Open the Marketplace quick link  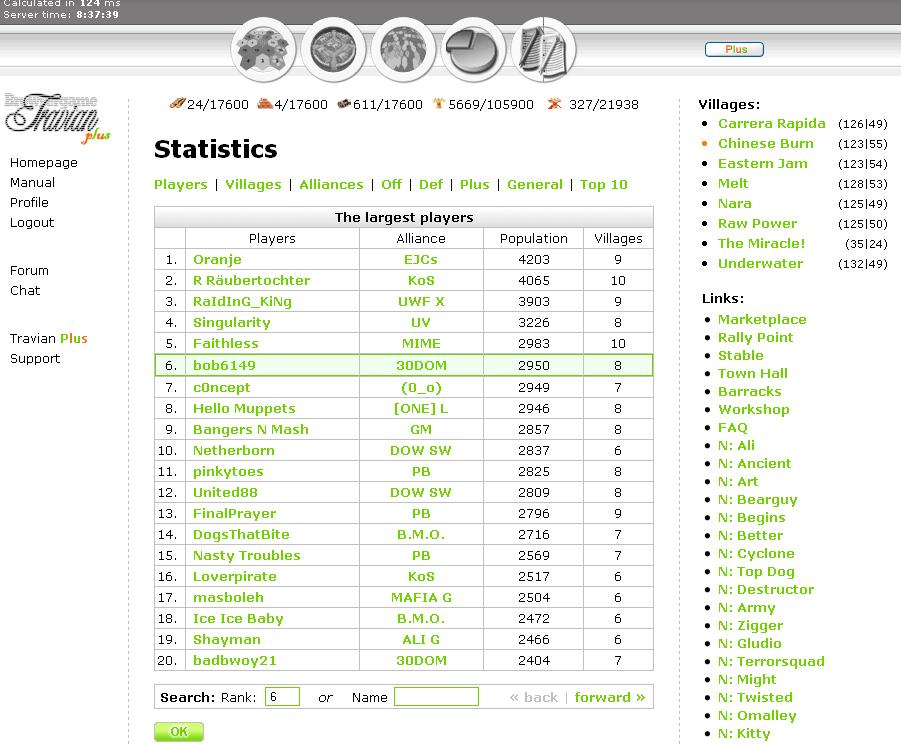(761, 319)
